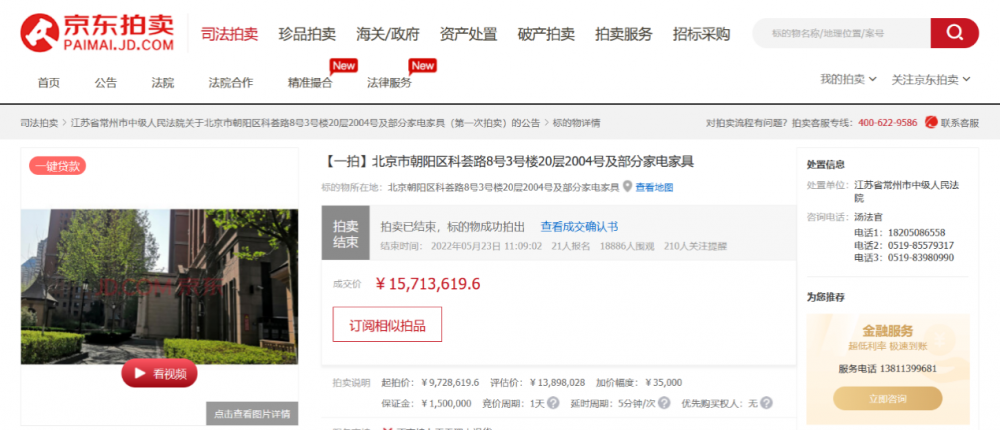Play the property video 看视频
The image size is (1000, 430).
159,374
